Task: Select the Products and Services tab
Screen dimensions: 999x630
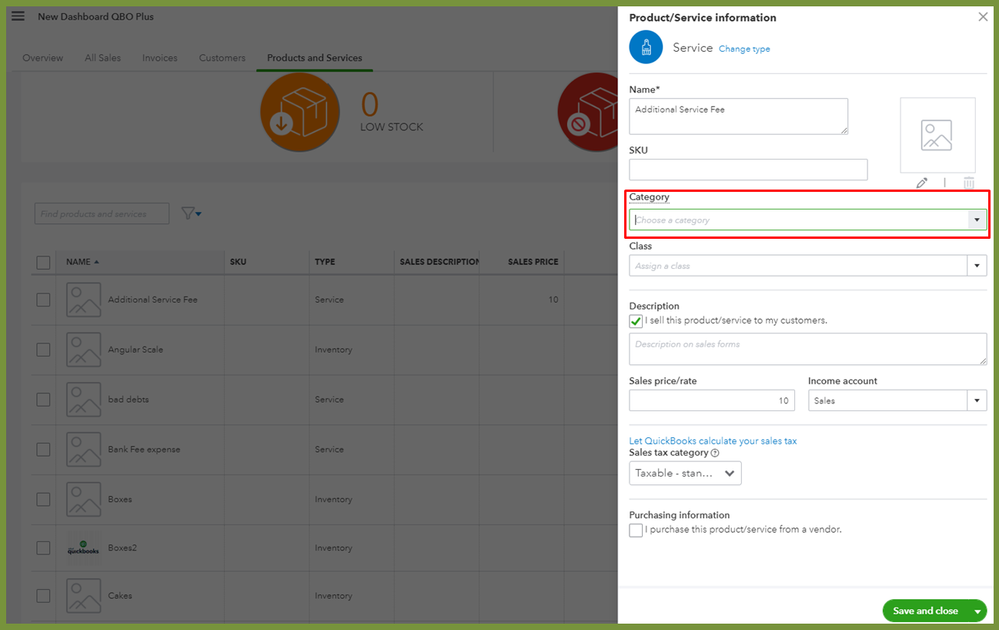Action: (x=314, y=58)
